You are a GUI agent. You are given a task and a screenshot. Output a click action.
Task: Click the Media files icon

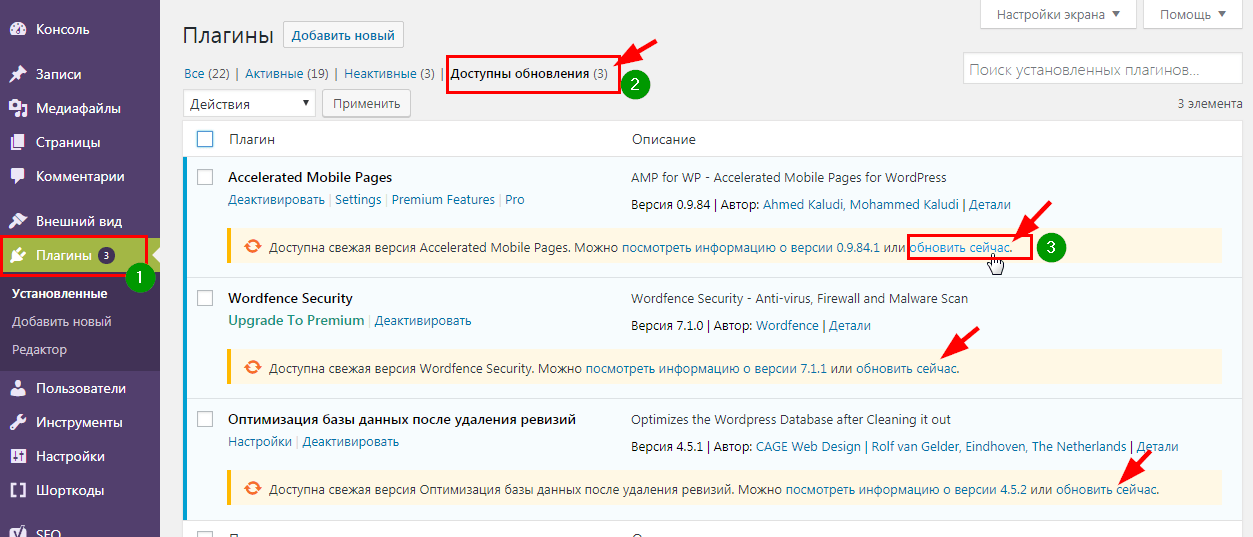tap(18, 109)
